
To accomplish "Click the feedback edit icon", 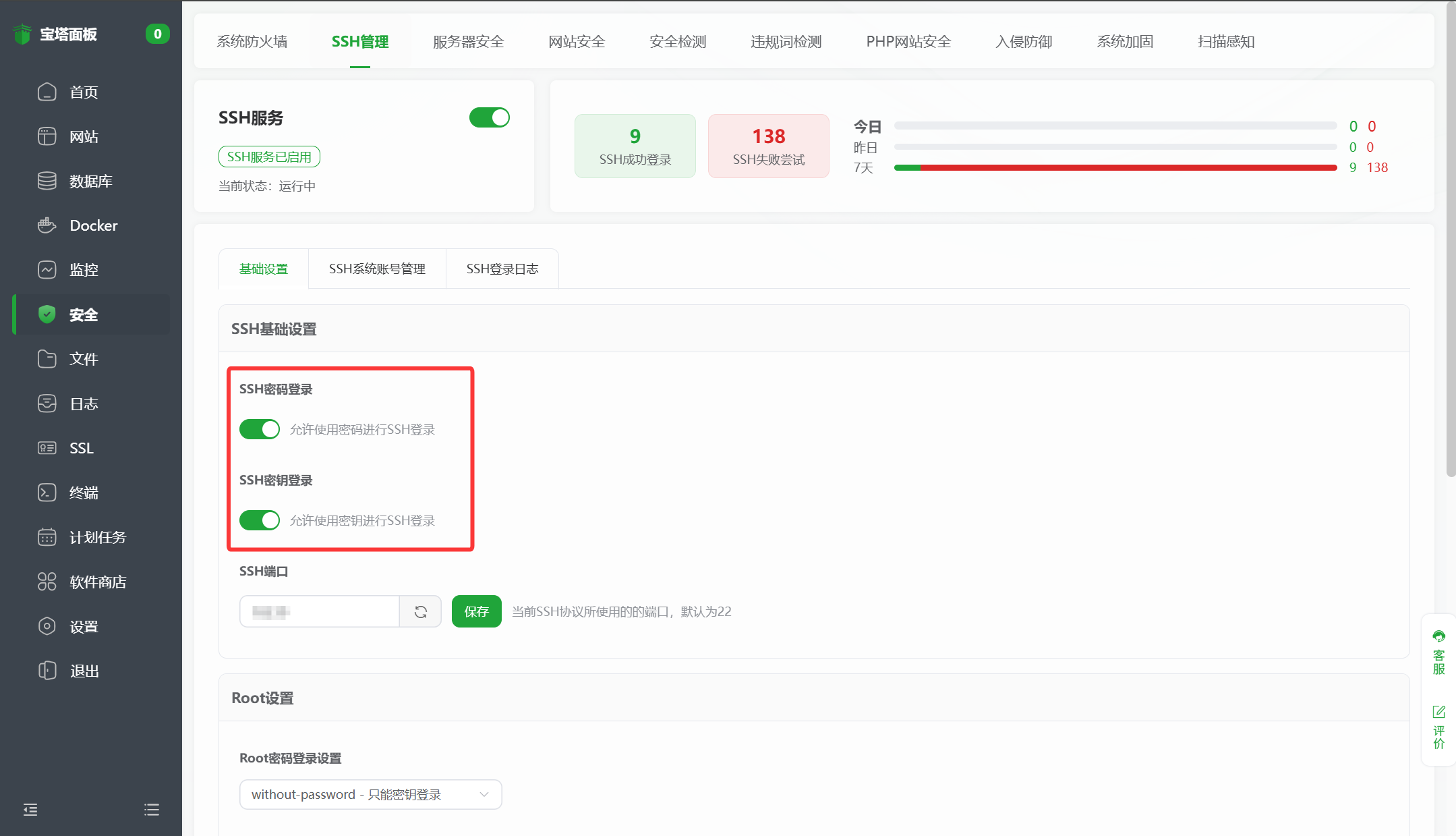I will pos(1438,712).
